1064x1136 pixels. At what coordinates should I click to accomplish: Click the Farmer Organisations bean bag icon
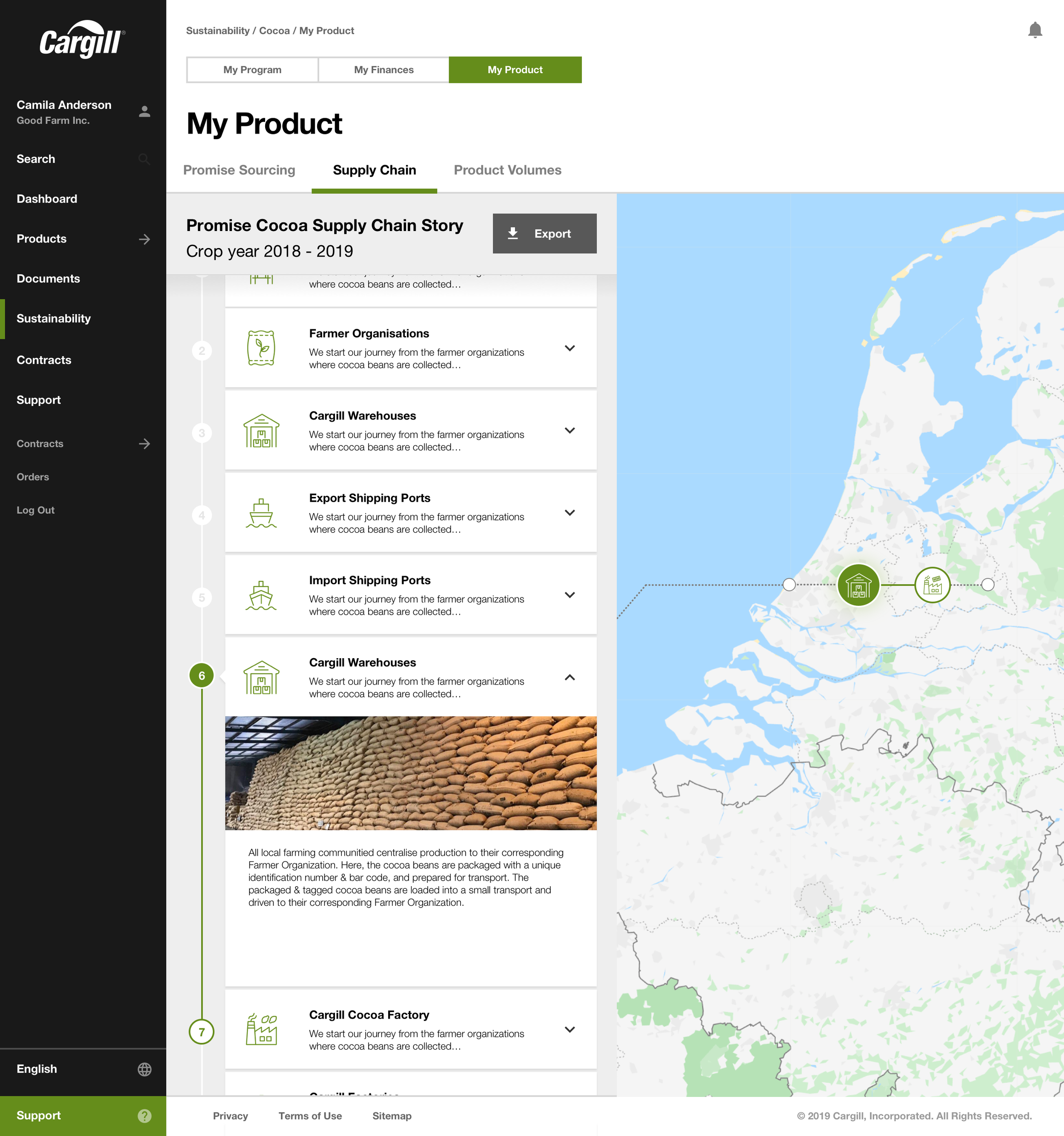tap(261, 348)
